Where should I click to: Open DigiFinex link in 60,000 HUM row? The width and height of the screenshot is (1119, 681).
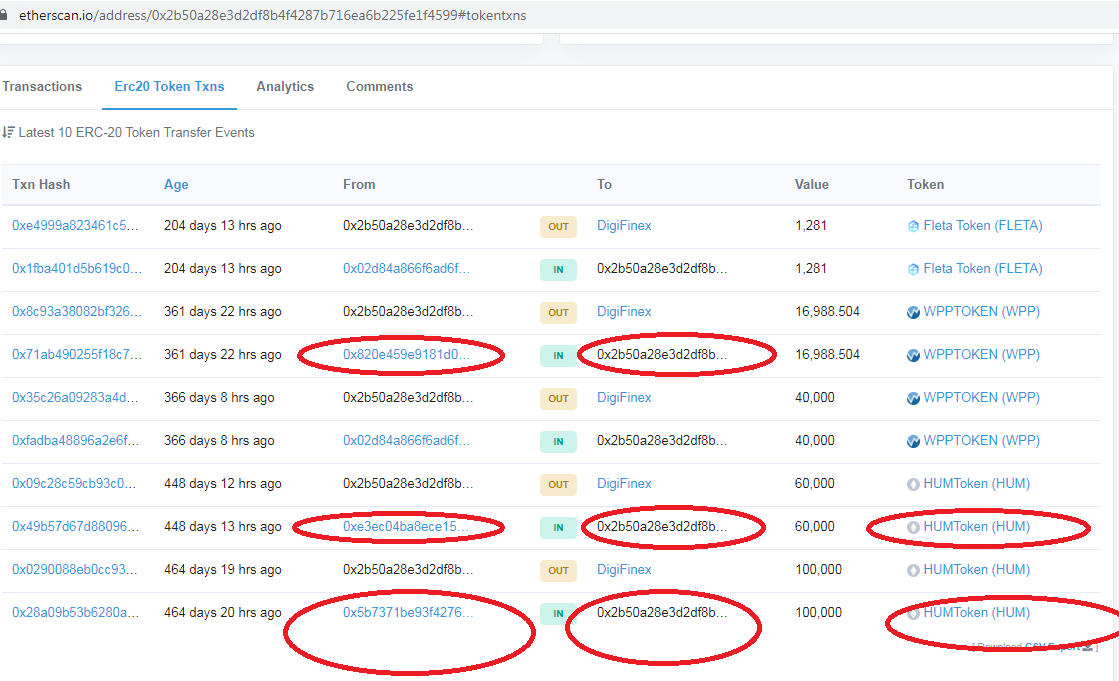tap(624, 483)
